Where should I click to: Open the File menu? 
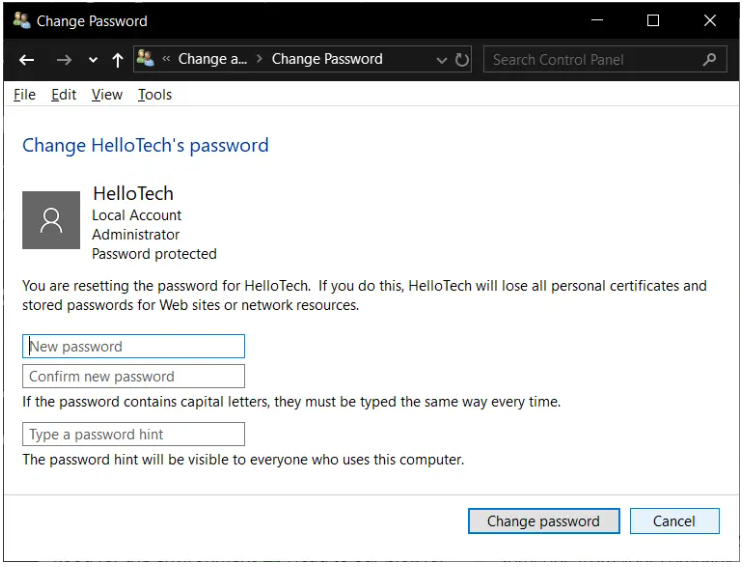tap(25, 95)
